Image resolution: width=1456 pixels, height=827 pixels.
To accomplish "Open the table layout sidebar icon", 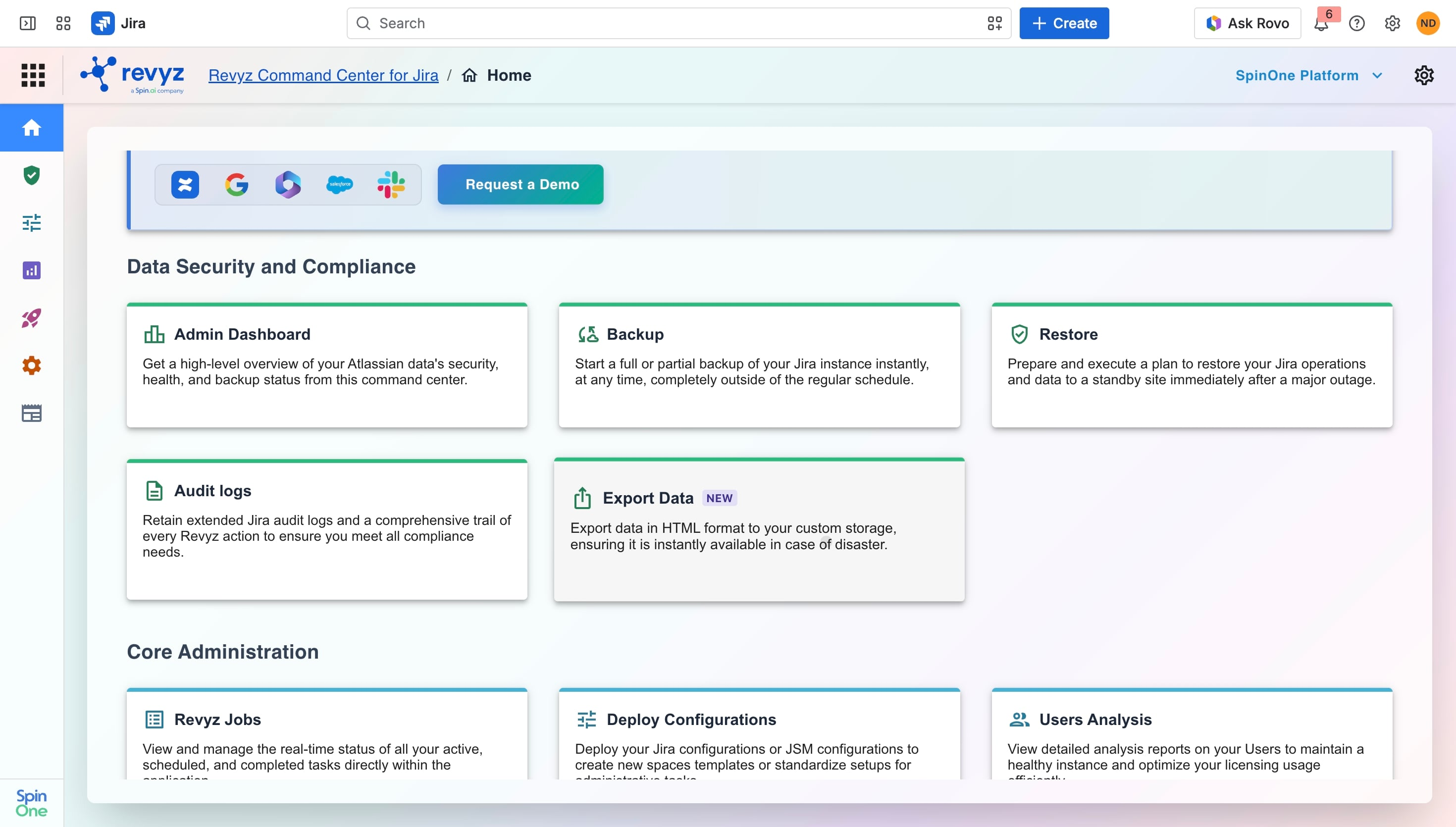I will pos(32,413).
